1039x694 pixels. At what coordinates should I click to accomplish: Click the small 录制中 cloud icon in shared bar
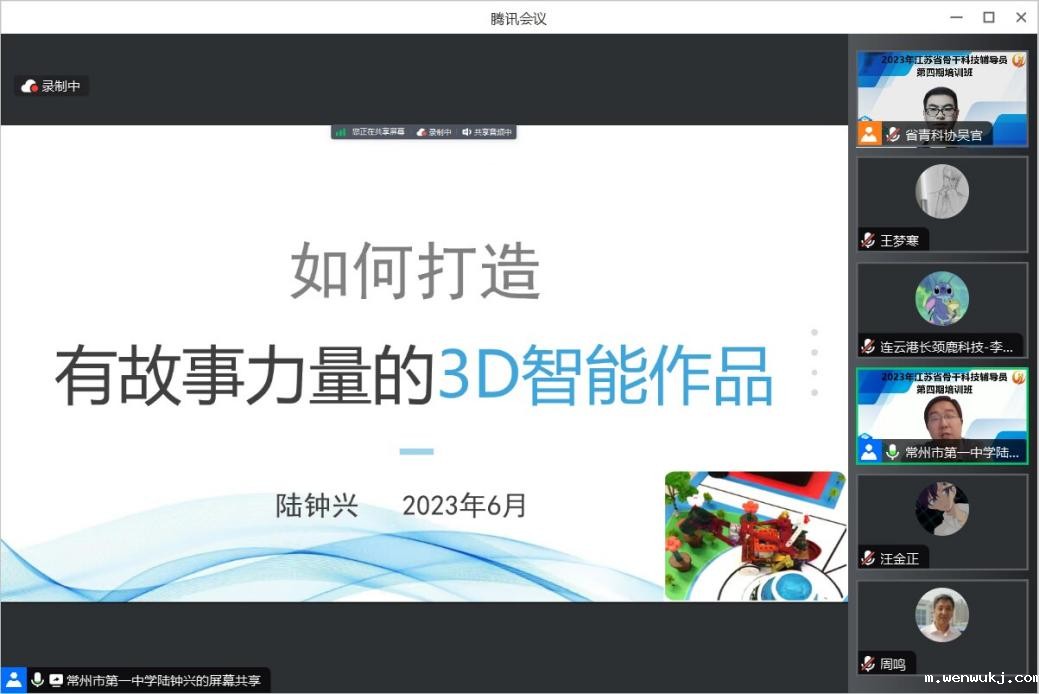tap(421, 132)
